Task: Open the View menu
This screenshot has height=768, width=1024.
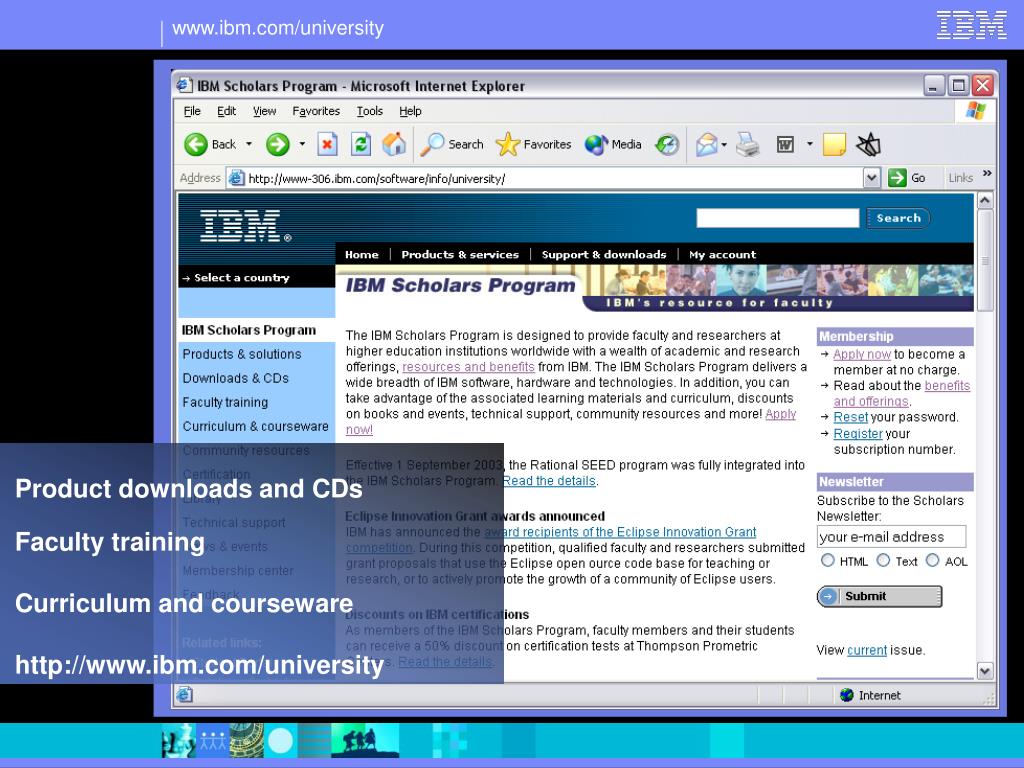Action: coord(264,111)
